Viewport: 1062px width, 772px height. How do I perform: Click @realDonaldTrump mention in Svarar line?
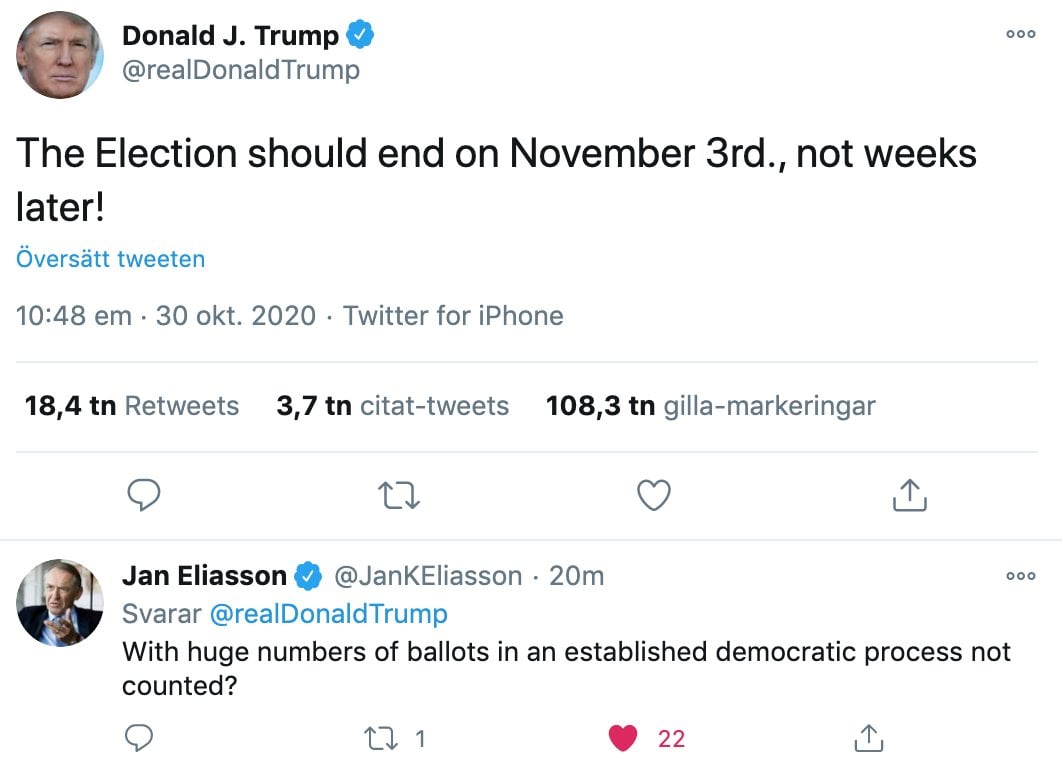pyautogui.click(x=327, y=613)
